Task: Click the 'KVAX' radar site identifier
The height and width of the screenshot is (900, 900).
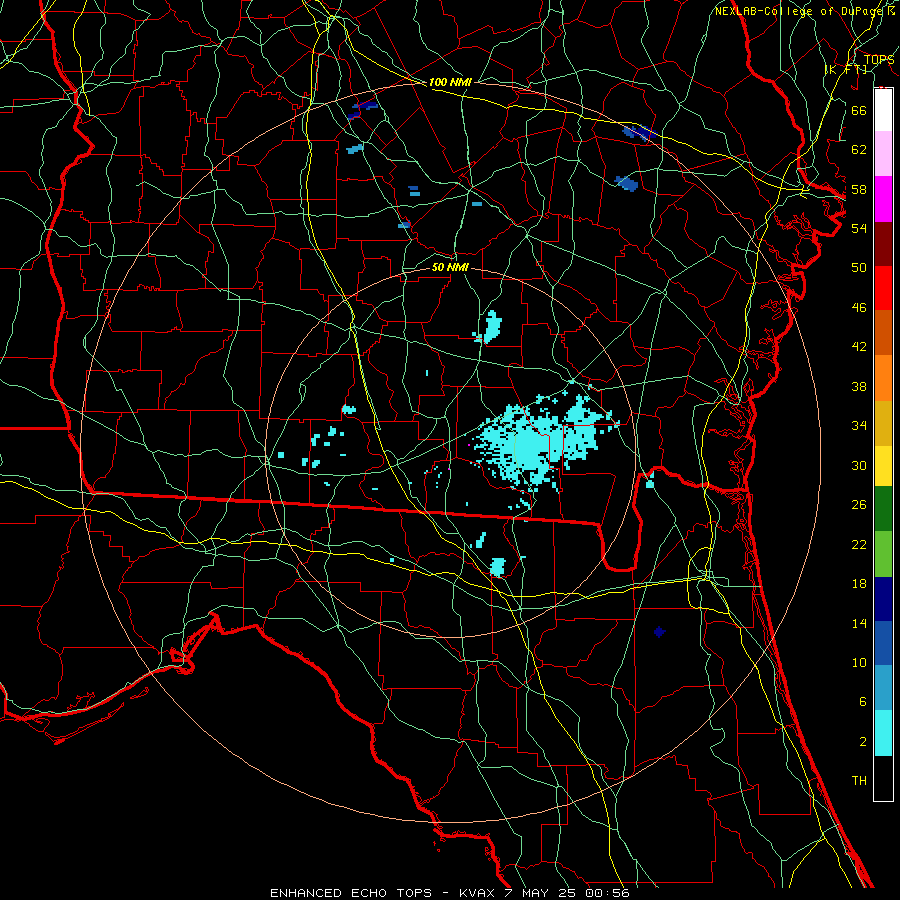Action: (477, 893)
